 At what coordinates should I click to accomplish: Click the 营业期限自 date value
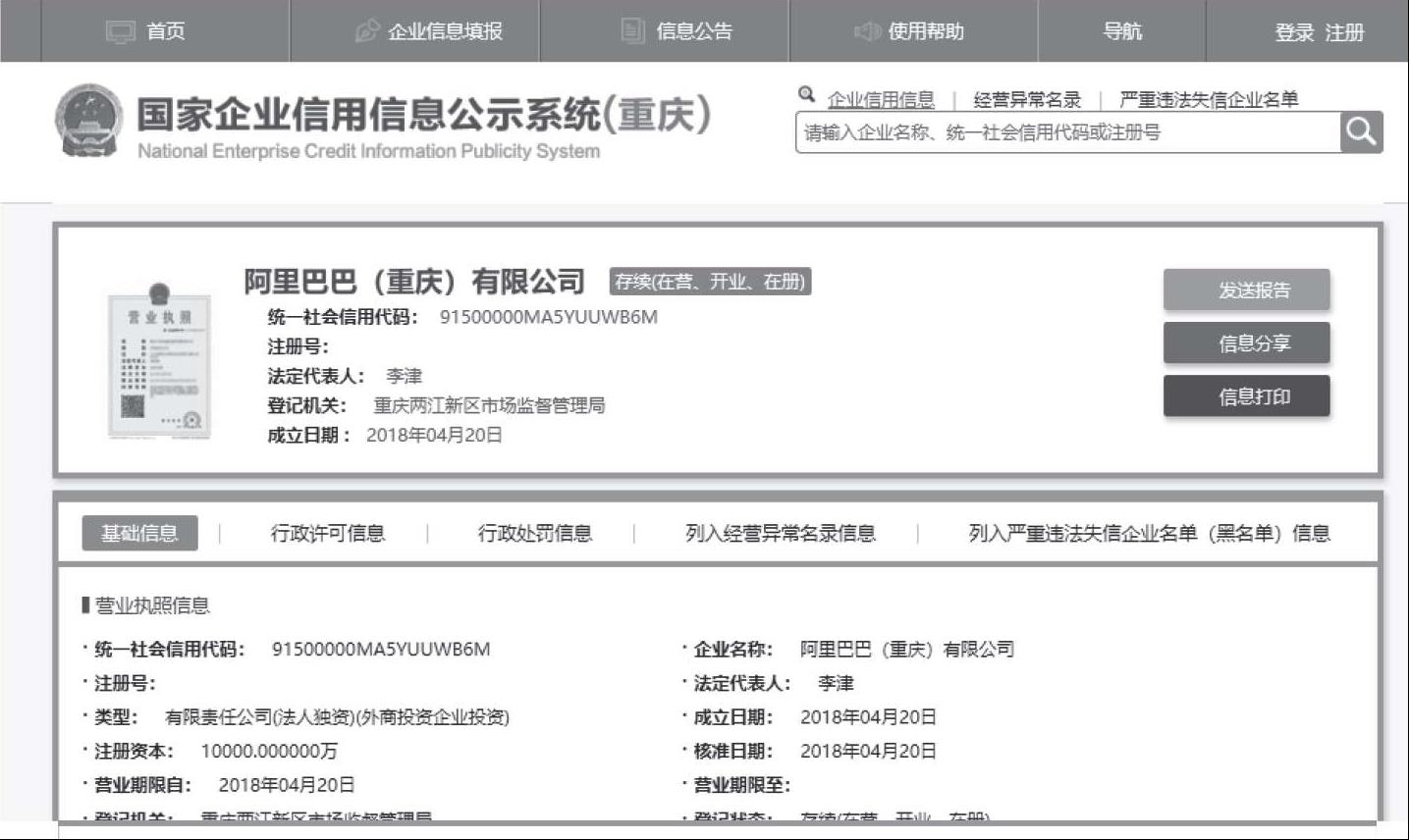pos(287,785)
